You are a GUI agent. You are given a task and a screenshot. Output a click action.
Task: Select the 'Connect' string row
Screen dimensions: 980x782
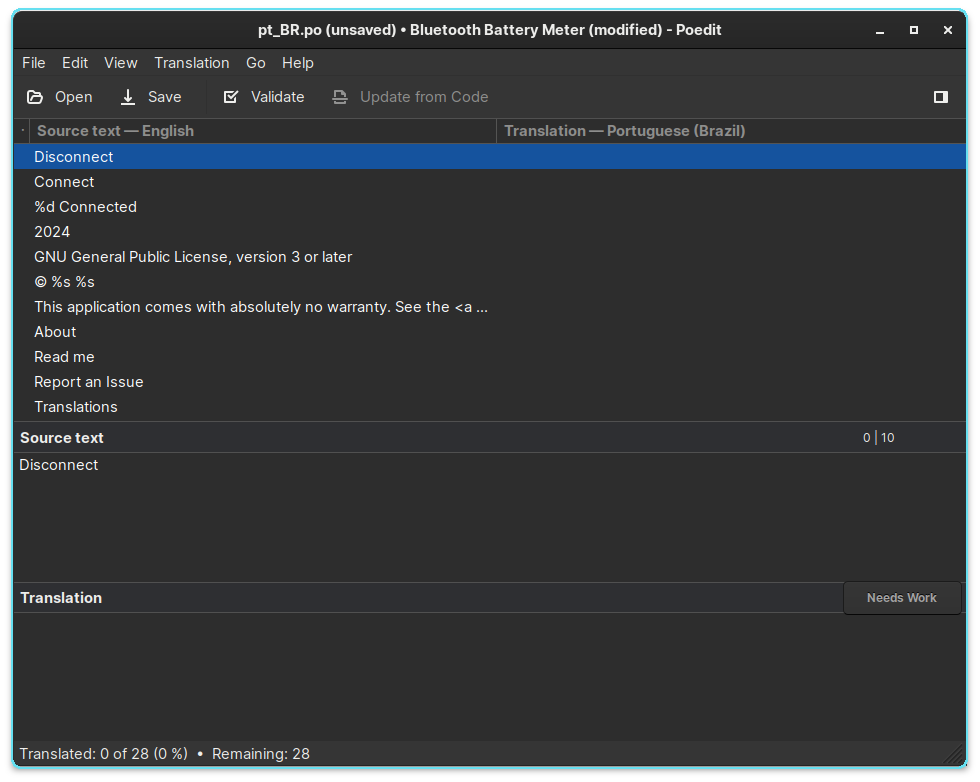[x=64, y=182]
